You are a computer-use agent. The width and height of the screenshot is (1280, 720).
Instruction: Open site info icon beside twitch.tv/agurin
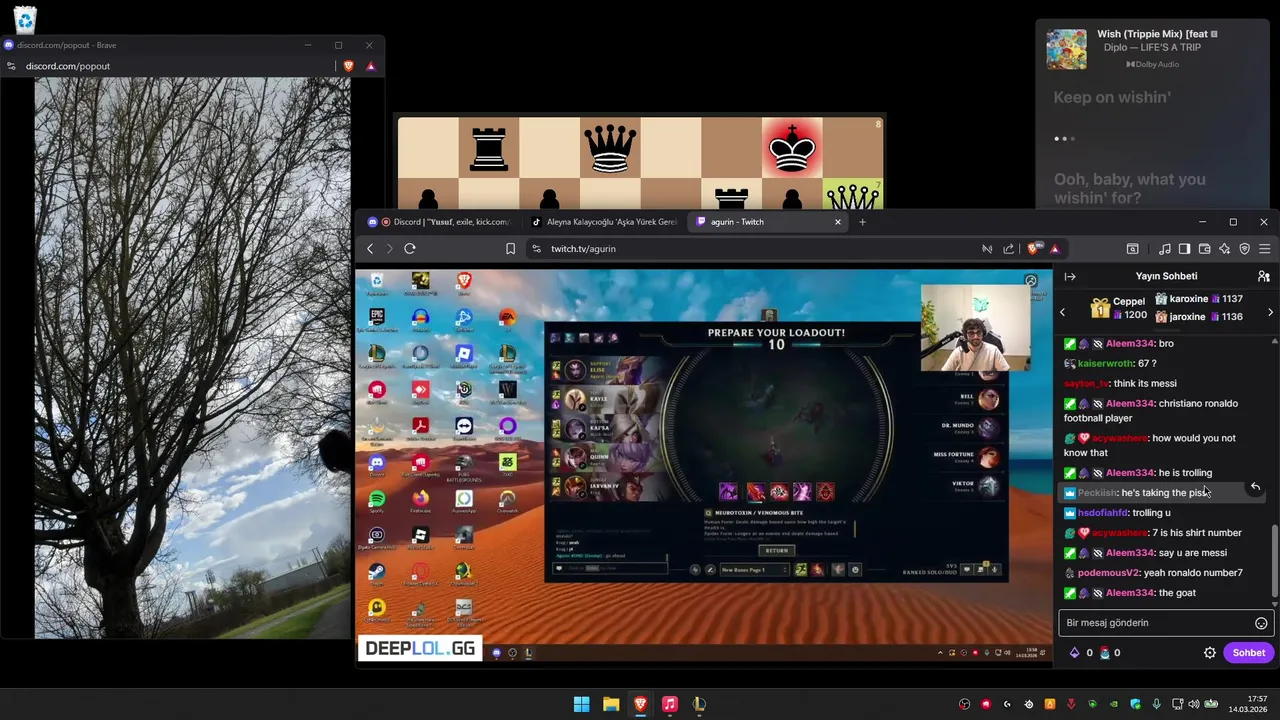click(536, 249)
